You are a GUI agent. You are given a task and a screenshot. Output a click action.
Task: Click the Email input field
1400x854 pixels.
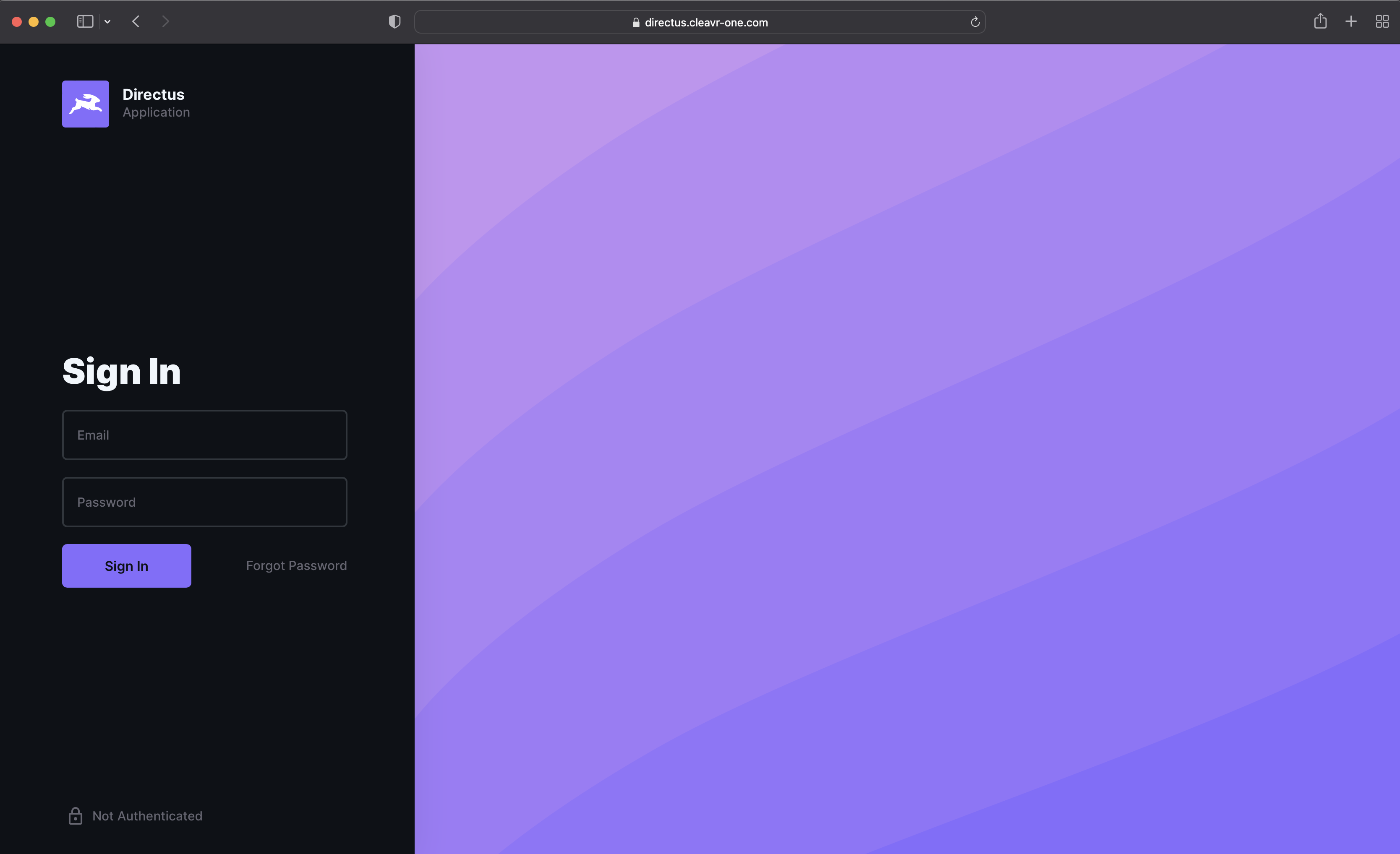(204, 435)
